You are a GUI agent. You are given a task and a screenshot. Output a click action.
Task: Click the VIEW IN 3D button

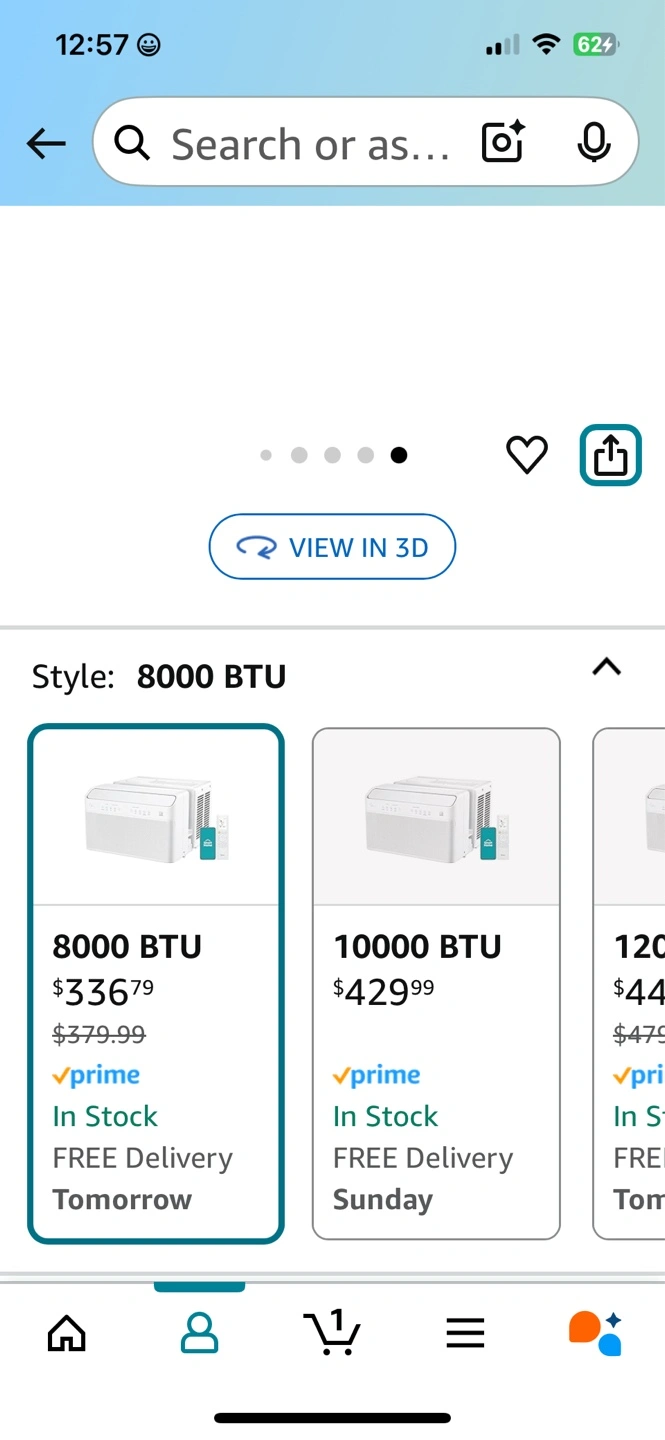coord(332,547)
